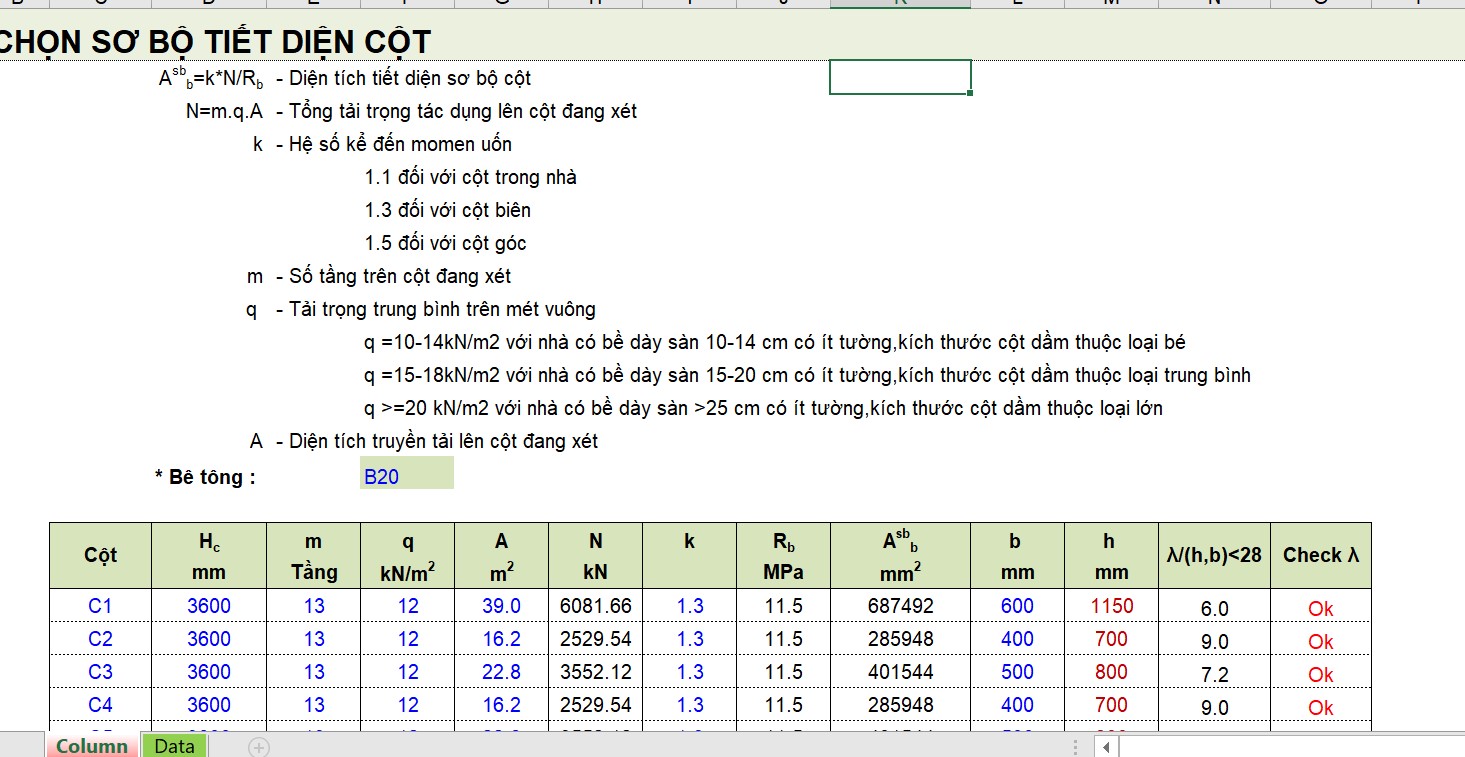Click the A value 39.0 cell
1465x757 pixels.
pyautogui.click(x=501, y=606)
